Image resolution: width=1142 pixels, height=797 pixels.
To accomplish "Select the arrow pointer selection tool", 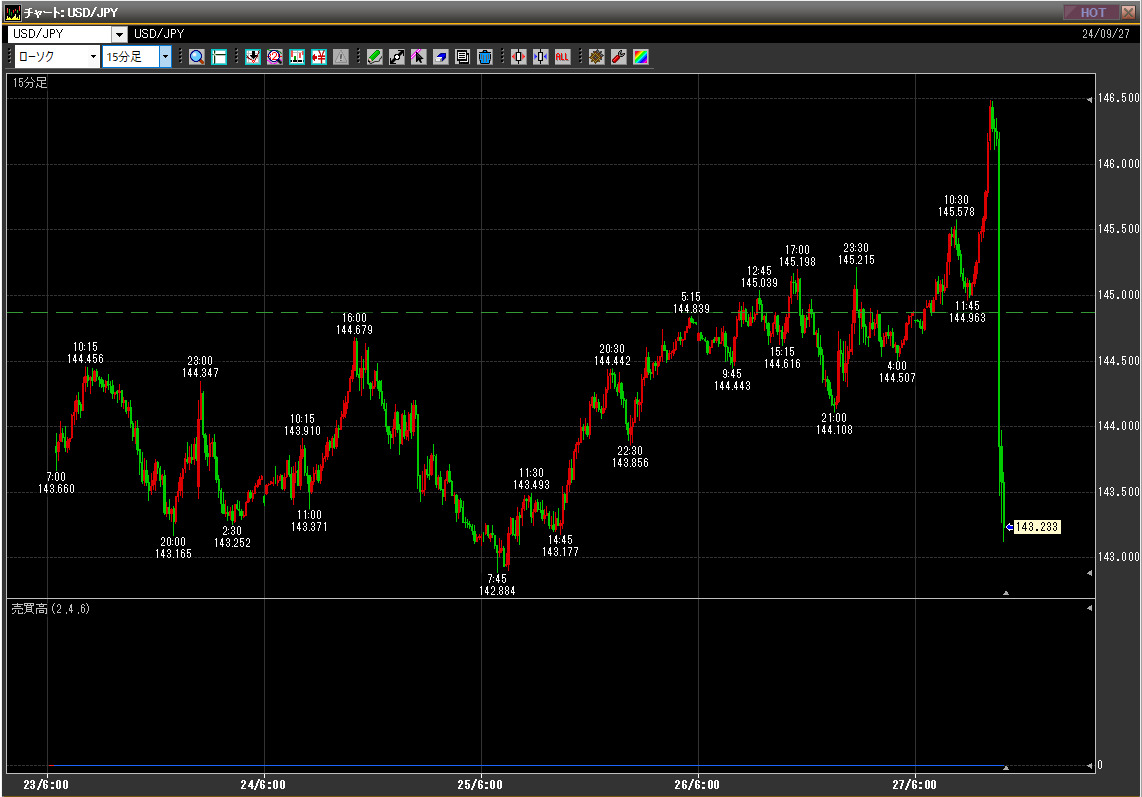I will [418, 57].
